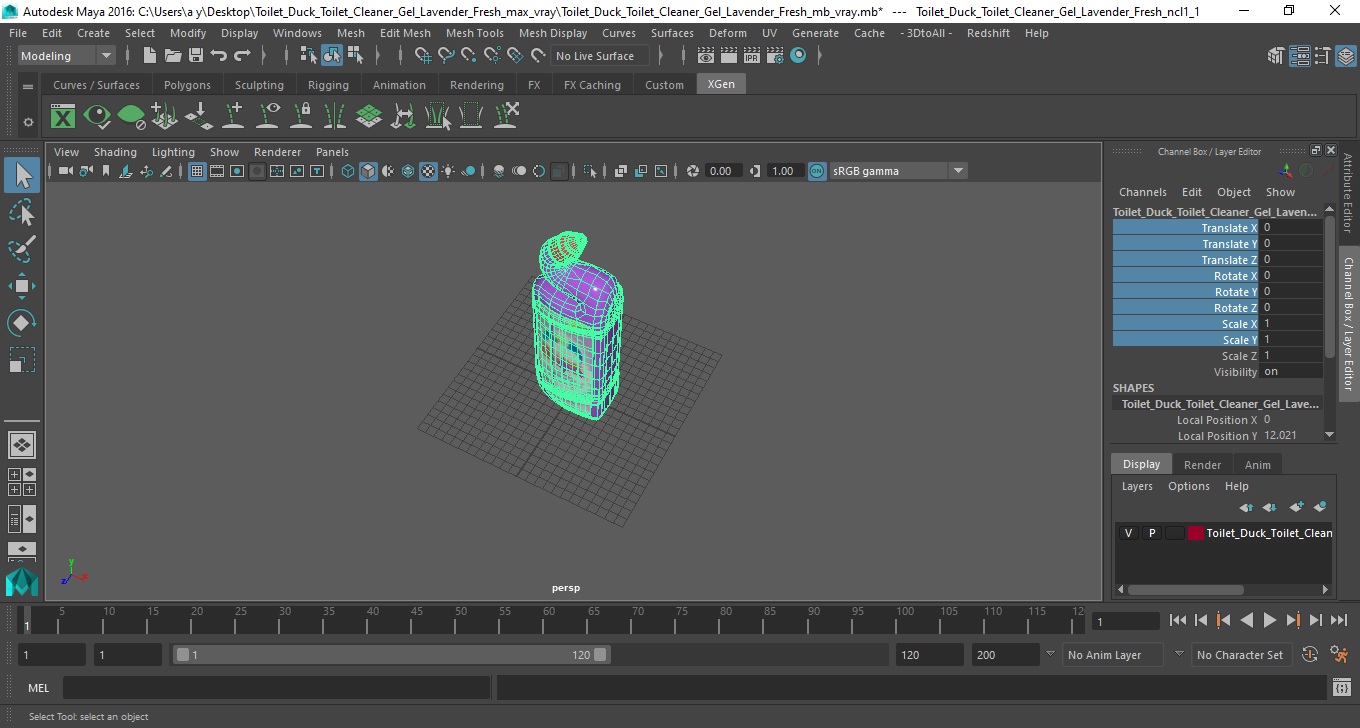Select the Paint Selection tool
This screenshot has height=728, width=1360.
coord(22,249)
